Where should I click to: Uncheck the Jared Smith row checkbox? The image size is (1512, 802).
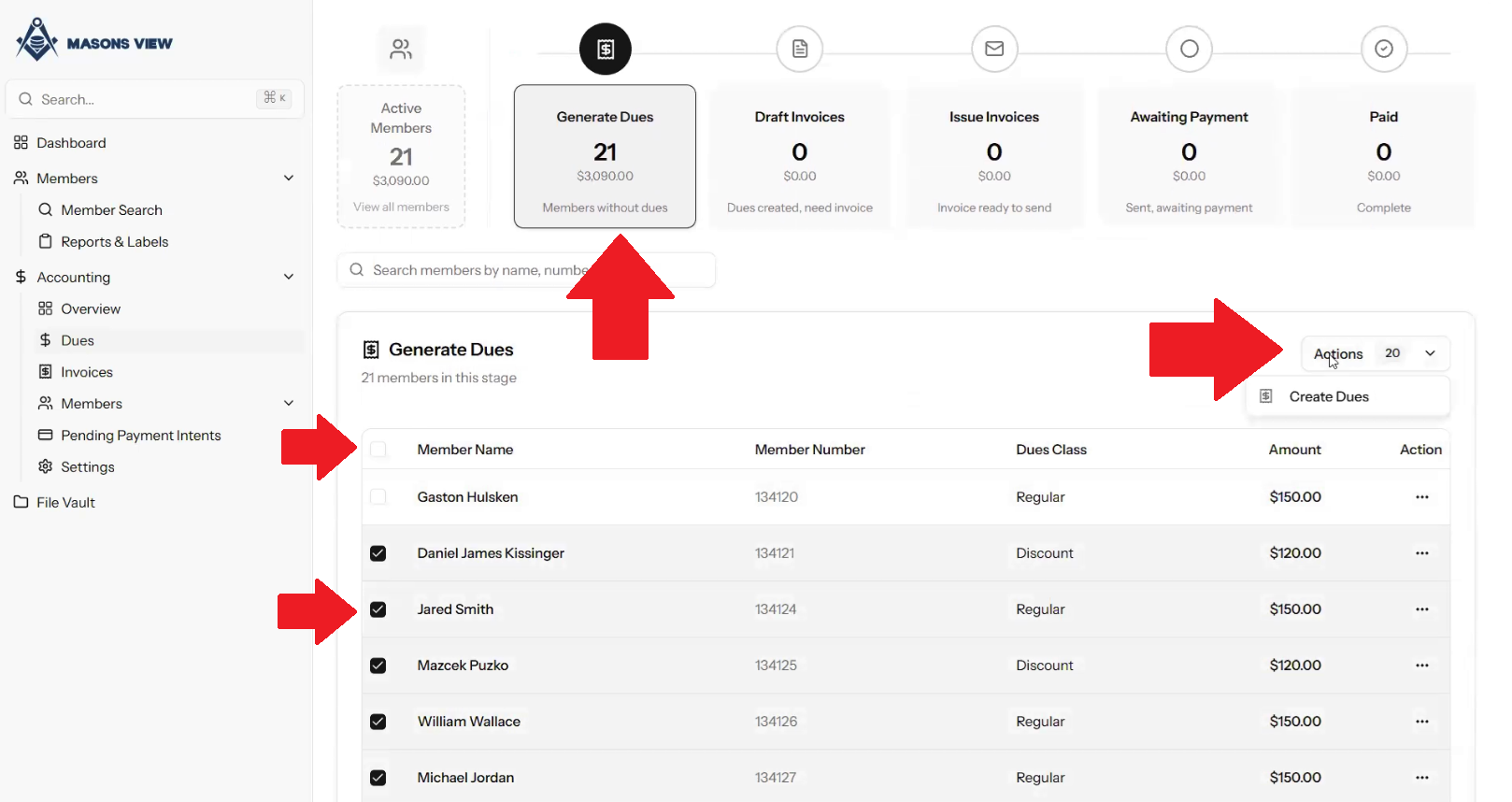pyautogui.click(x=378, y=609)
